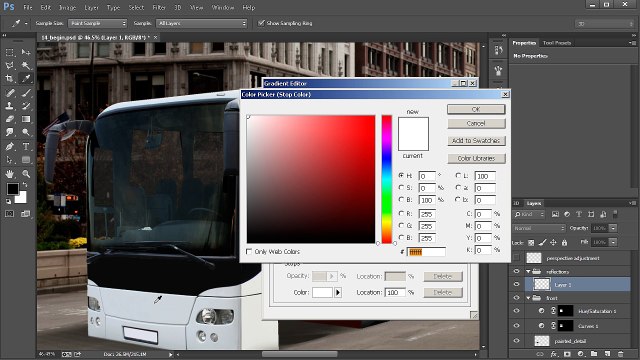The image size is (640, 360).
Task: Select the Type tool
Action: click(x=26, y=146)
